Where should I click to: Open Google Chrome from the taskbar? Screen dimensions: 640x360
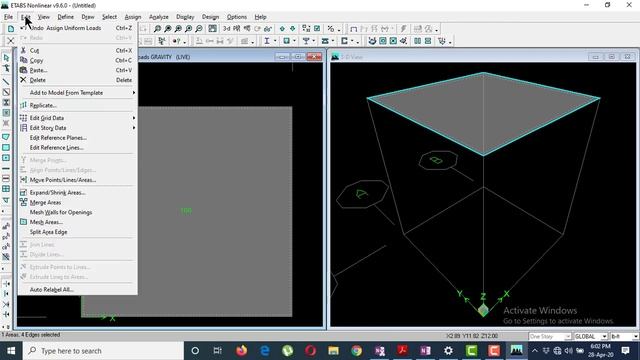pyautogui.click(x=356, y=351)
